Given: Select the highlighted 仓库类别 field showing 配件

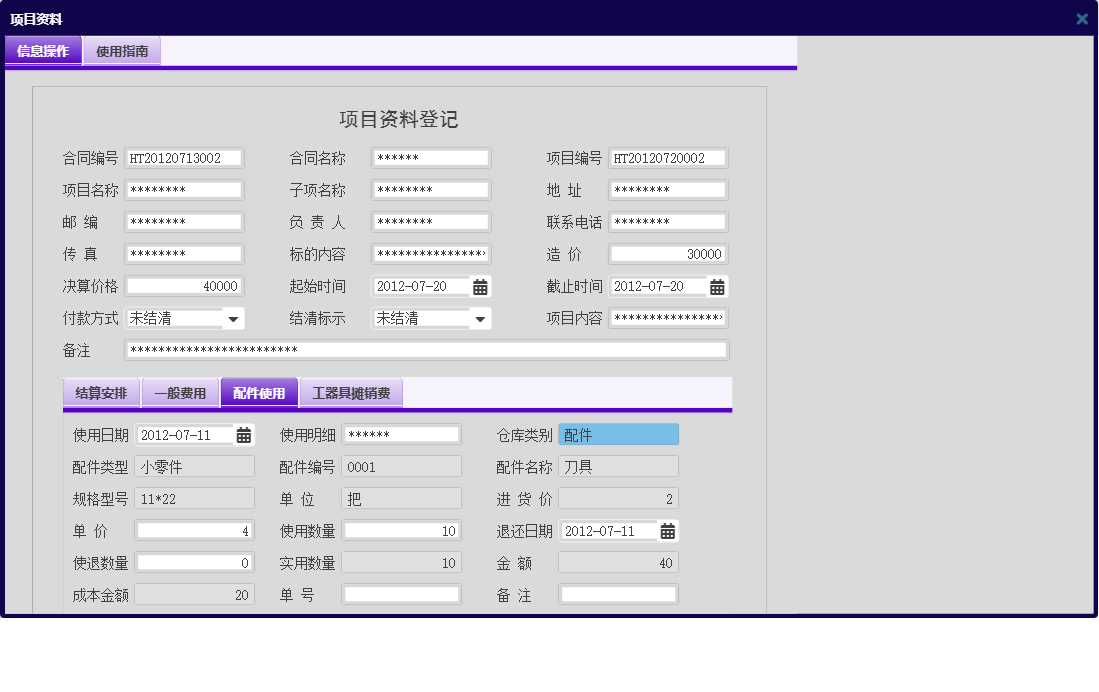Looking at the screenshot, I should [618, 434].
